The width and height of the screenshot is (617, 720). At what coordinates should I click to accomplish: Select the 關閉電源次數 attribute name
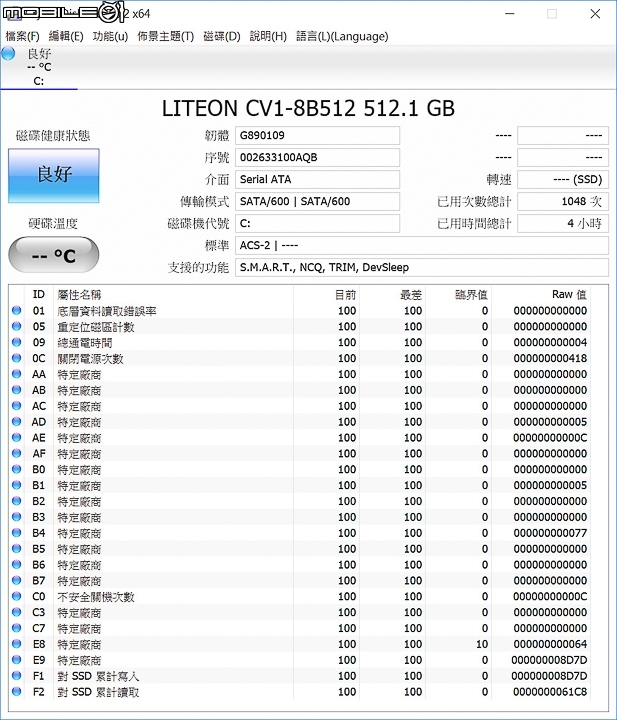click(90, 359)
